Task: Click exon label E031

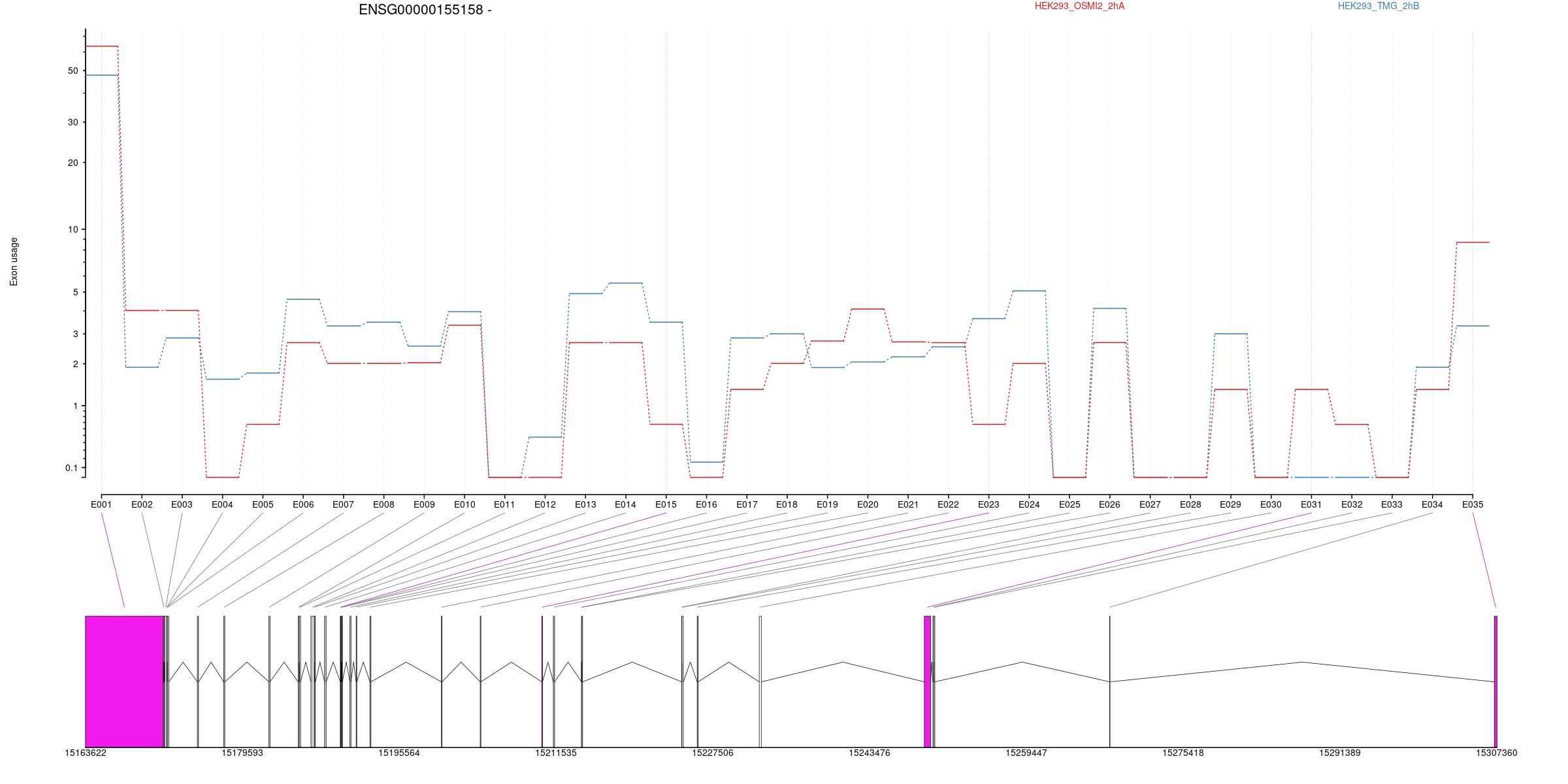Action: click(x=1311, y=504)
